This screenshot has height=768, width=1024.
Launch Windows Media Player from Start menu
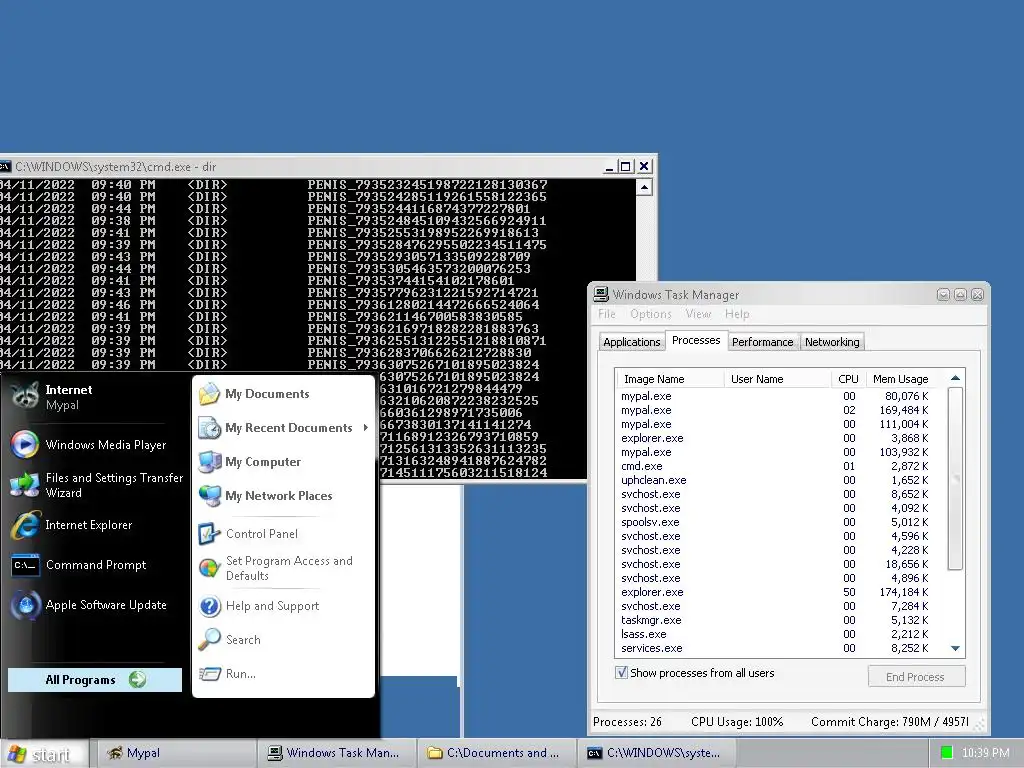[x=89, y=445]
